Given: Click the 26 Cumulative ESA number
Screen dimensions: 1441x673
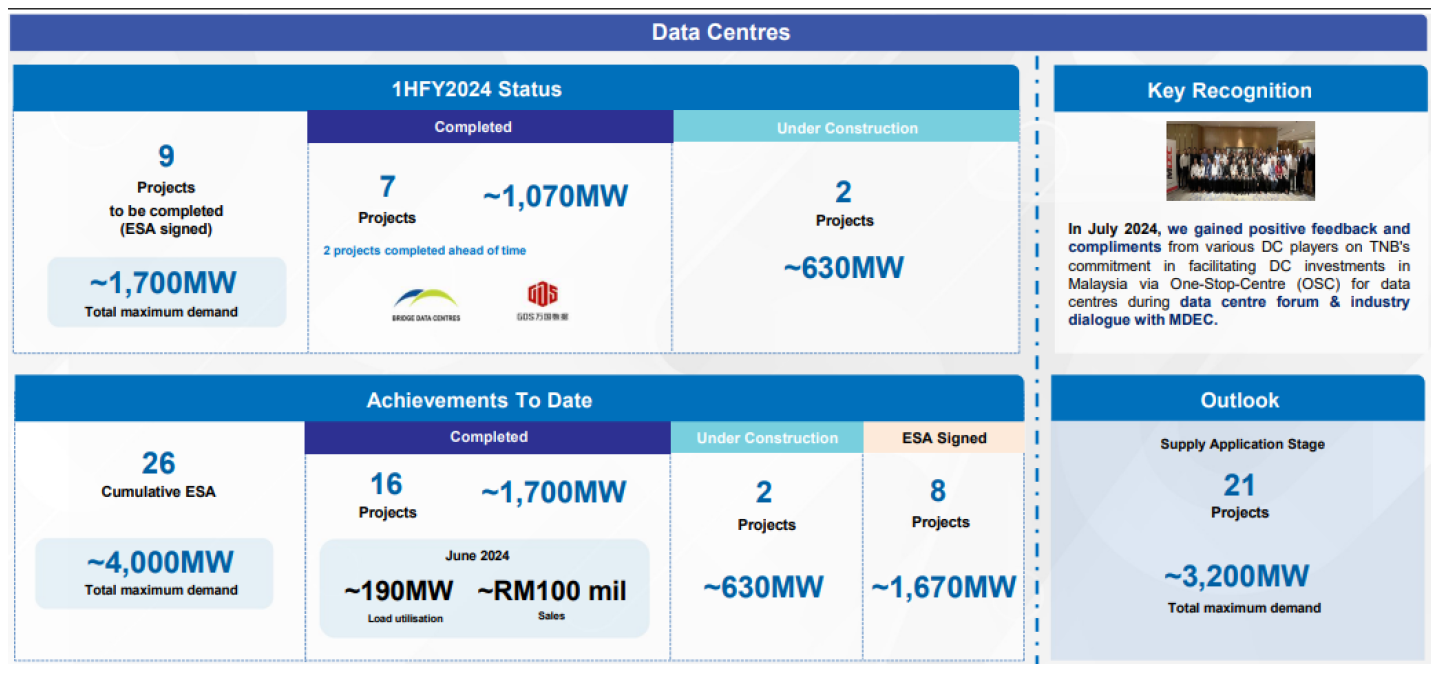Looking at the screenshot, I should click(x=158, y=463).
